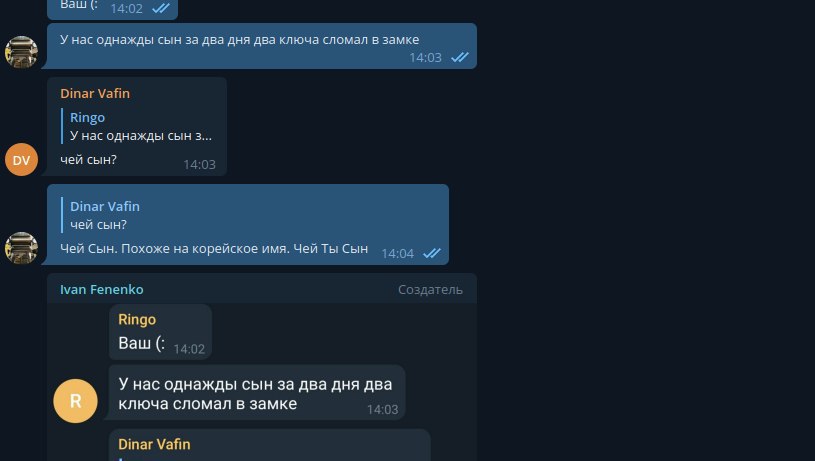Click the forwarded 'Ваш (:' message bubble
The image size is (815, 461).
point(160,332)
